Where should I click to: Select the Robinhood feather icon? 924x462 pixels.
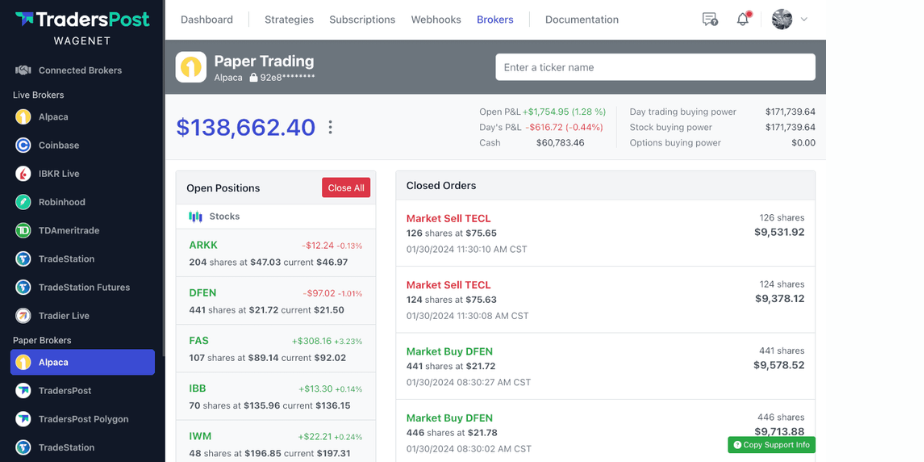click(23, 202)
